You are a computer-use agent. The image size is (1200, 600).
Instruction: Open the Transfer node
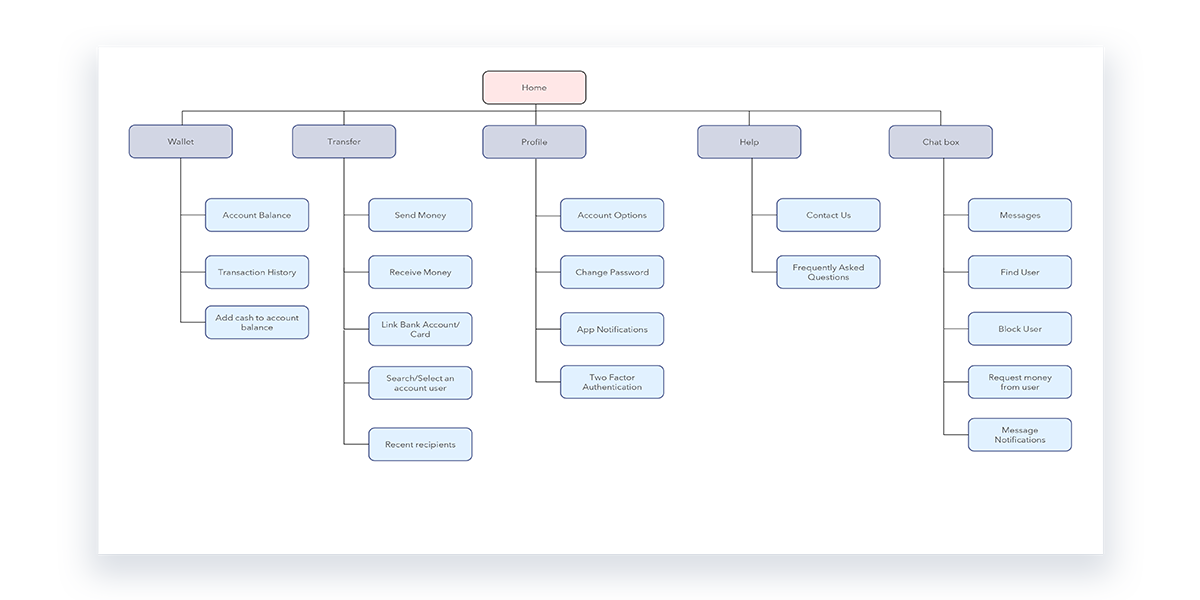click(344, 141)
